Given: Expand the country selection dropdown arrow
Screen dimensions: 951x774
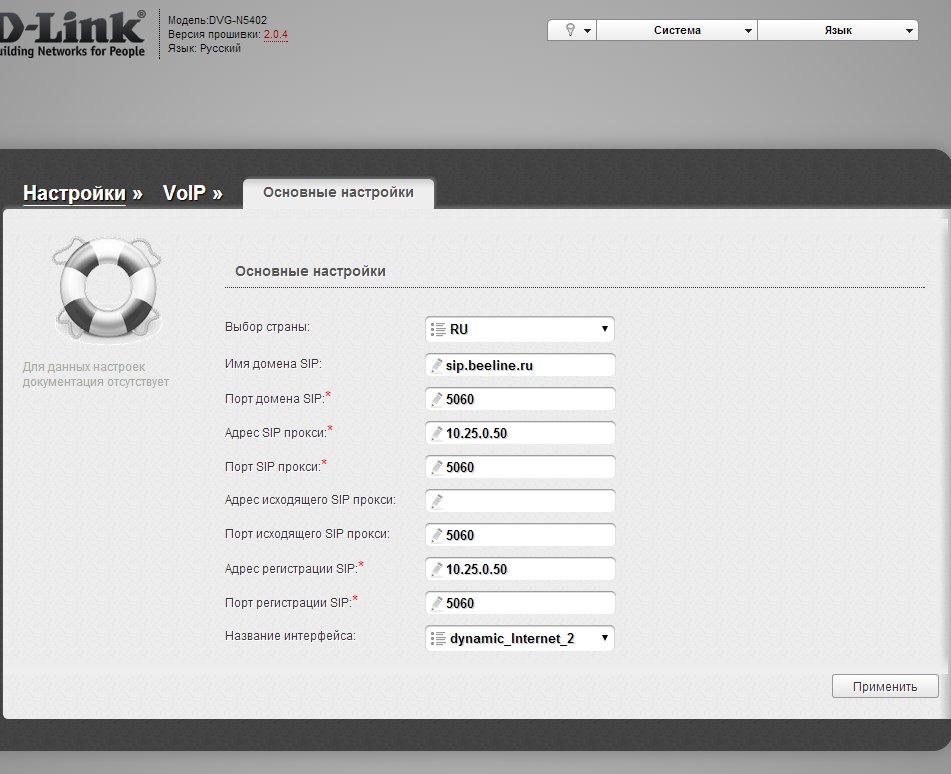Looking at the screenshot, I should [604, 329].
